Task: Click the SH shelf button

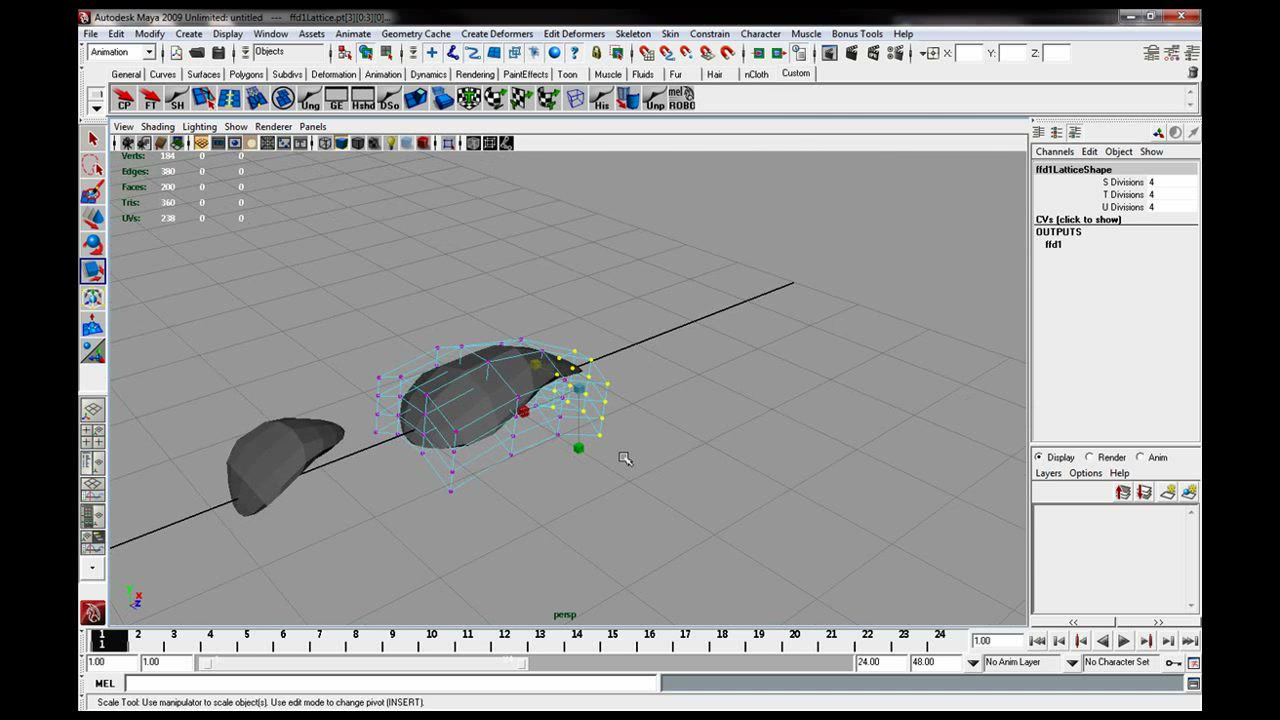Action: 177,98
